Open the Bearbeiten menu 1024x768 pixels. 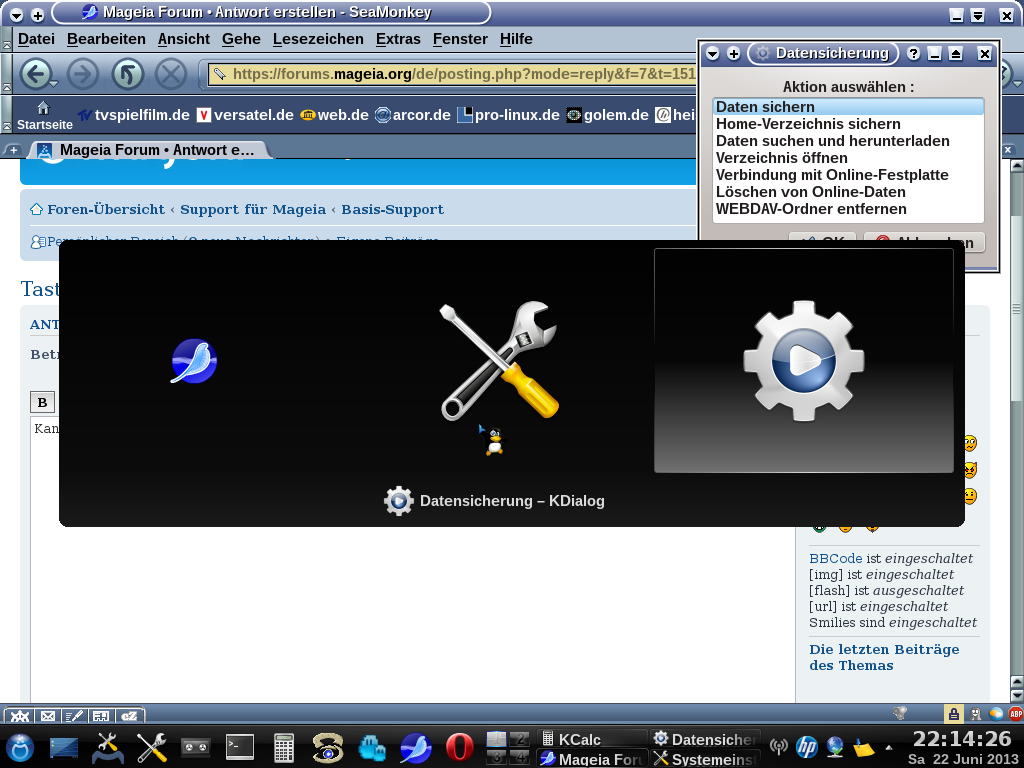pyautogui.click(x=106, y=39)
